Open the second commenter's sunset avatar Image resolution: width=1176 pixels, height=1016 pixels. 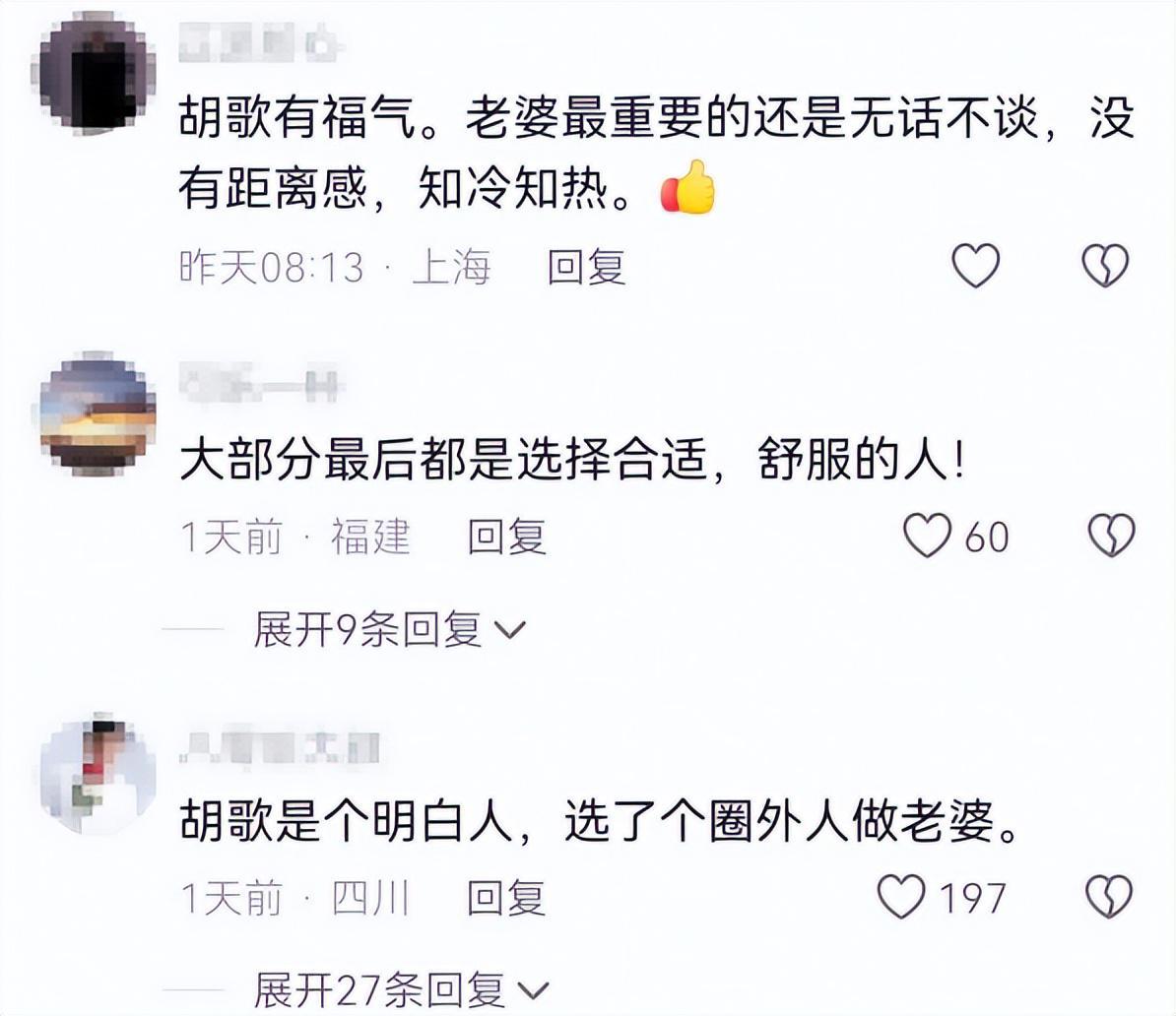pos(98,413)
